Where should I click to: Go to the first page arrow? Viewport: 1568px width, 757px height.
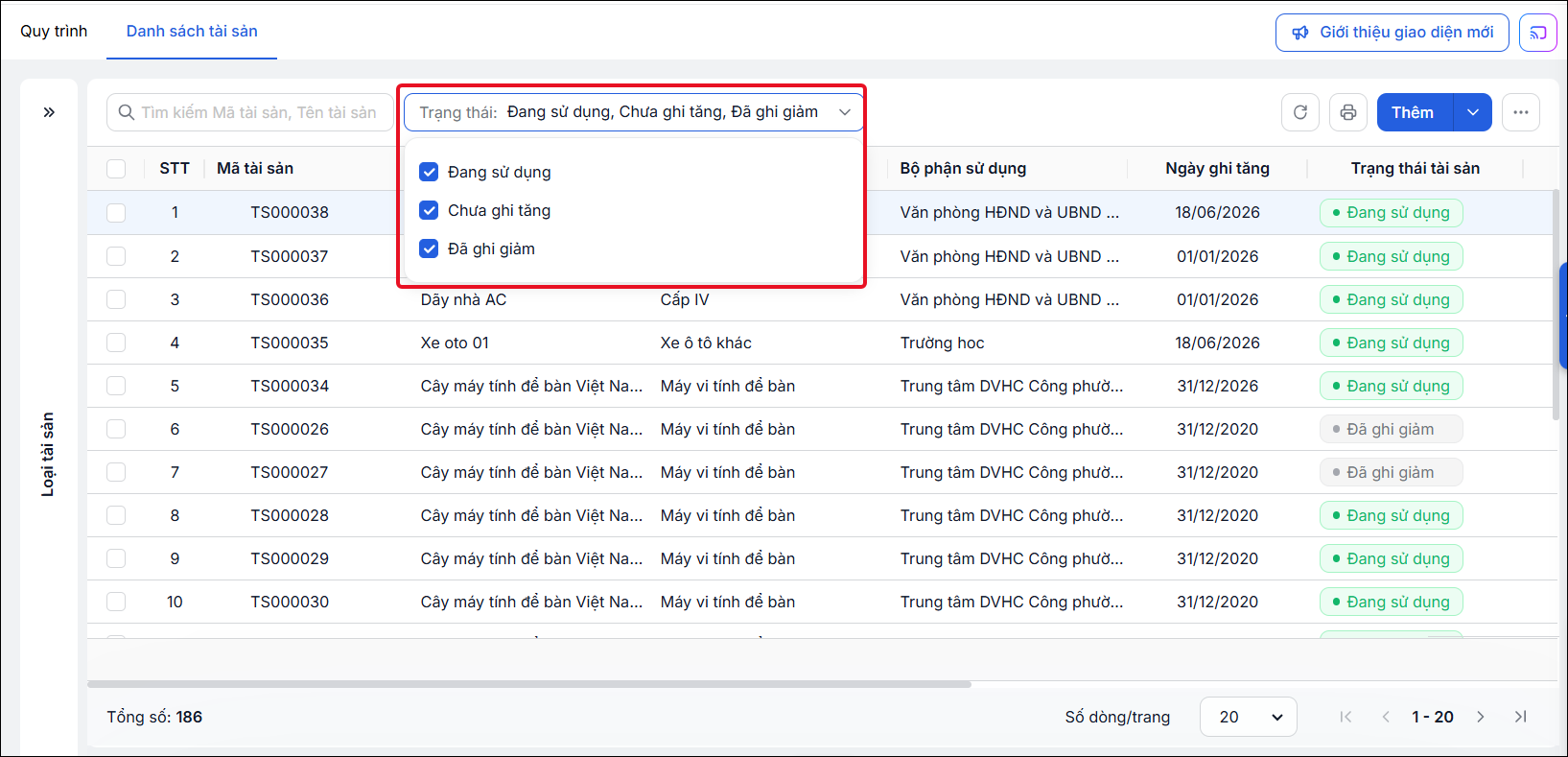point(1346,717)
